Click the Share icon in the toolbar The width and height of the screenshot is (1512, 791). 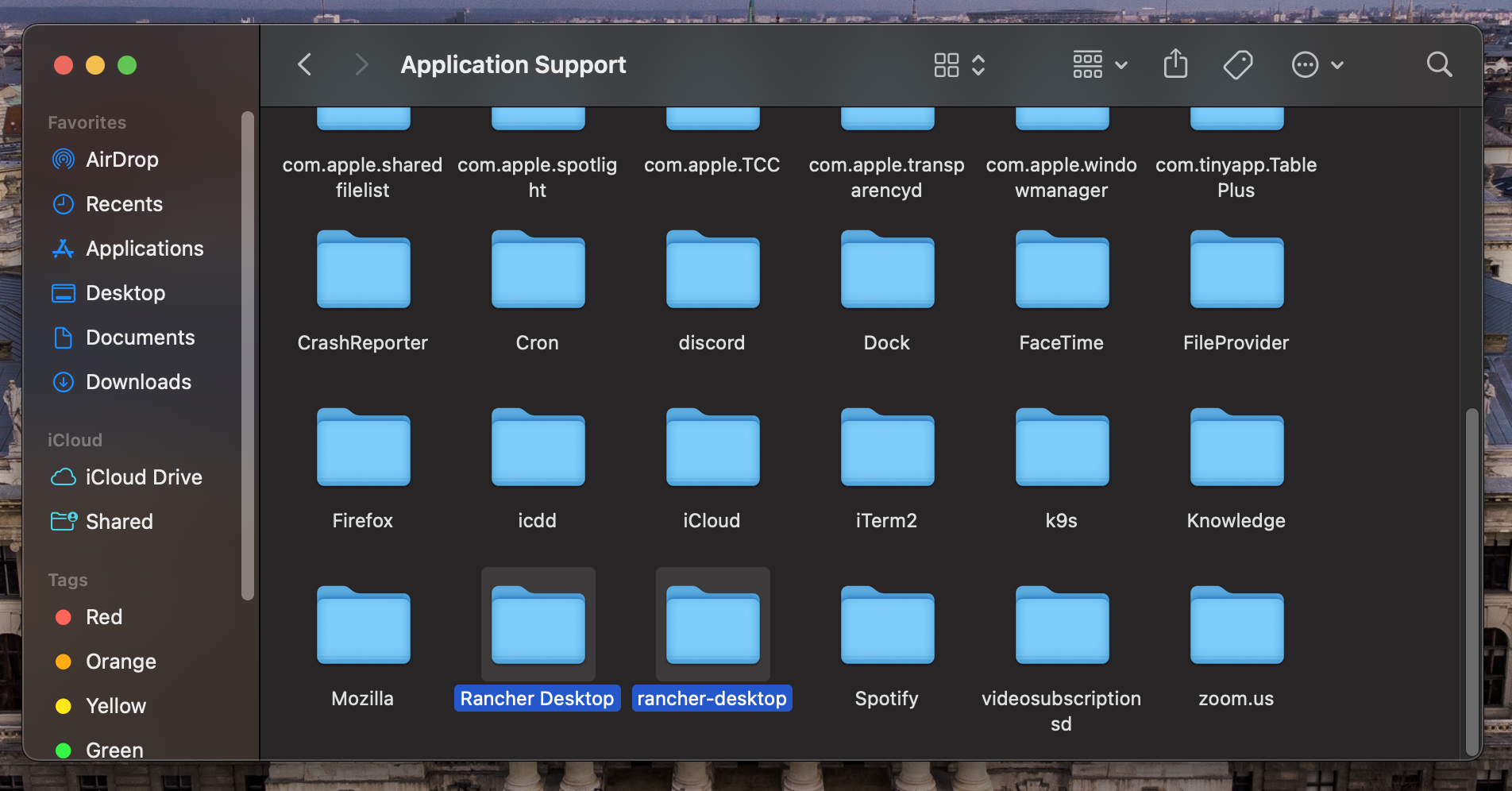click(1175, 64)
